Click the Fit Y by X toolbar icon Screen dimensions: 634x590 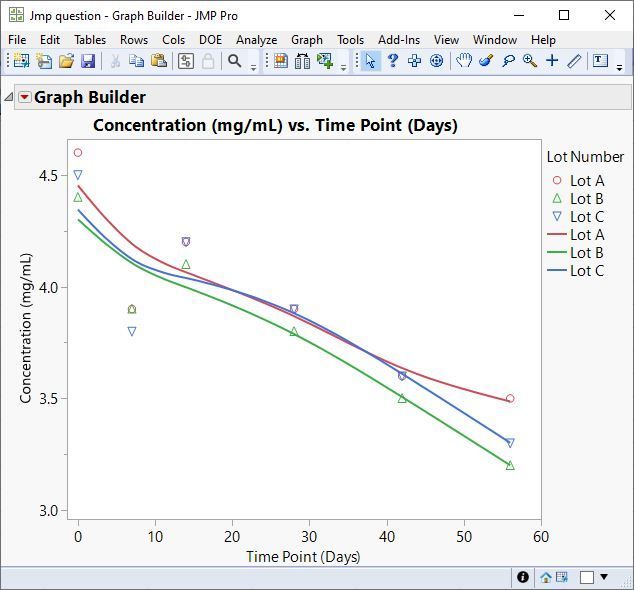click(x=325, y=61)
